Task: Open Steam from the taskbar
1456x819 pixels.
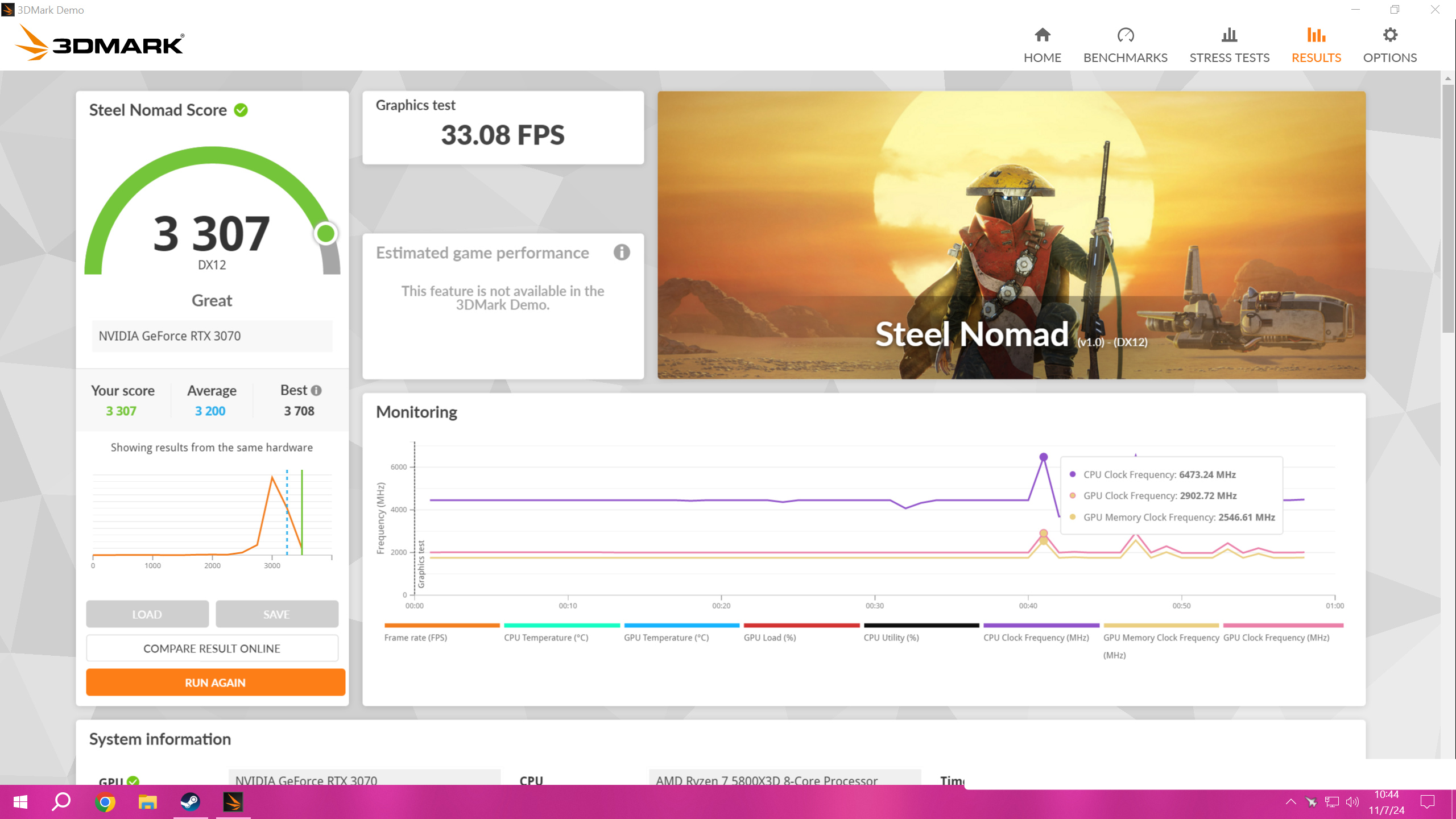Action: (x=190, y=802)
